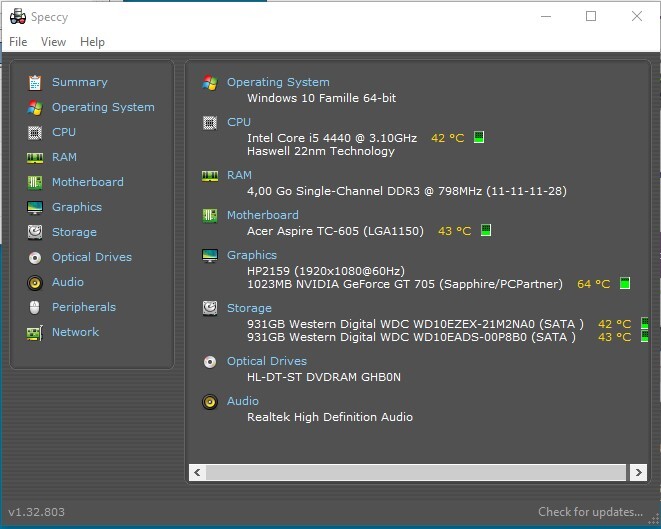Click the horizontal scrollbar left arrow

point(197,472)
